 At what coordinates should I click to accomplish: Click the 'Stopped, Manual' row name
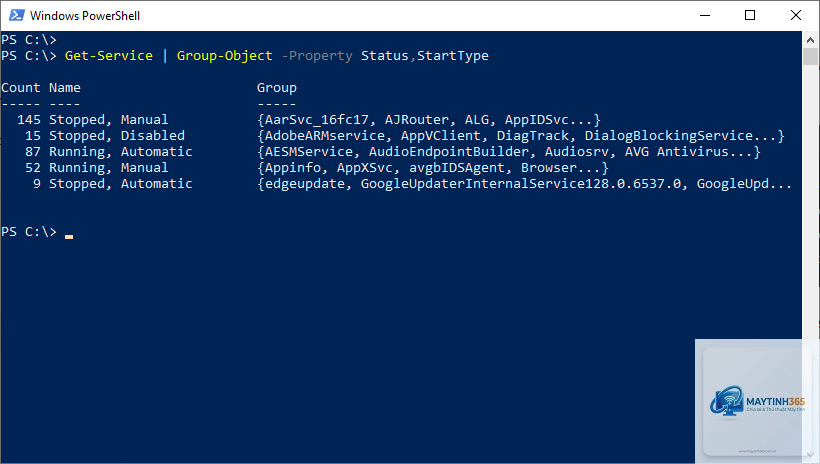point(109,120)
